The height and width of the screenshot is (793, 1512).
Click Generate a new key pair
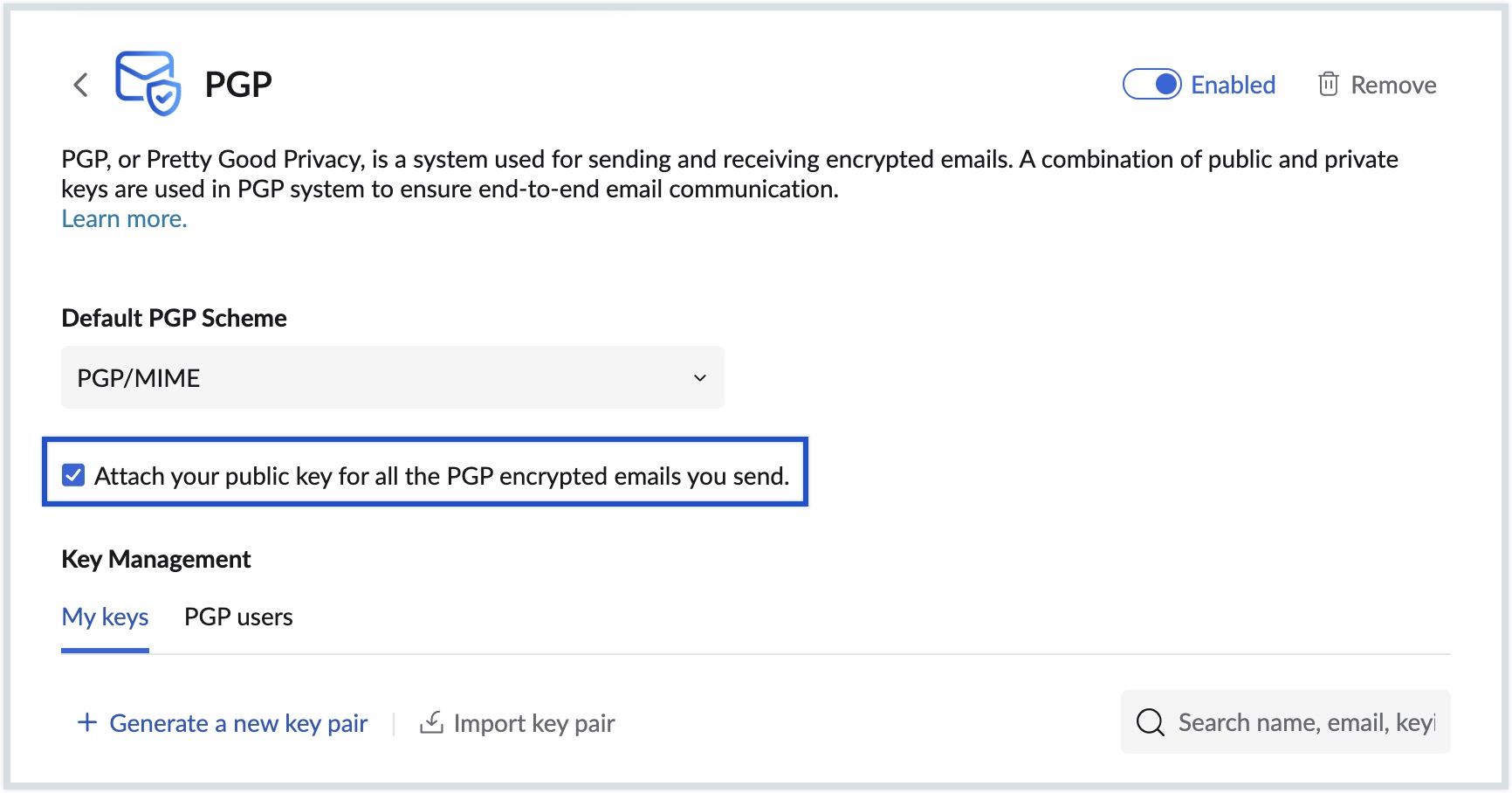click(x=238, y=723)
